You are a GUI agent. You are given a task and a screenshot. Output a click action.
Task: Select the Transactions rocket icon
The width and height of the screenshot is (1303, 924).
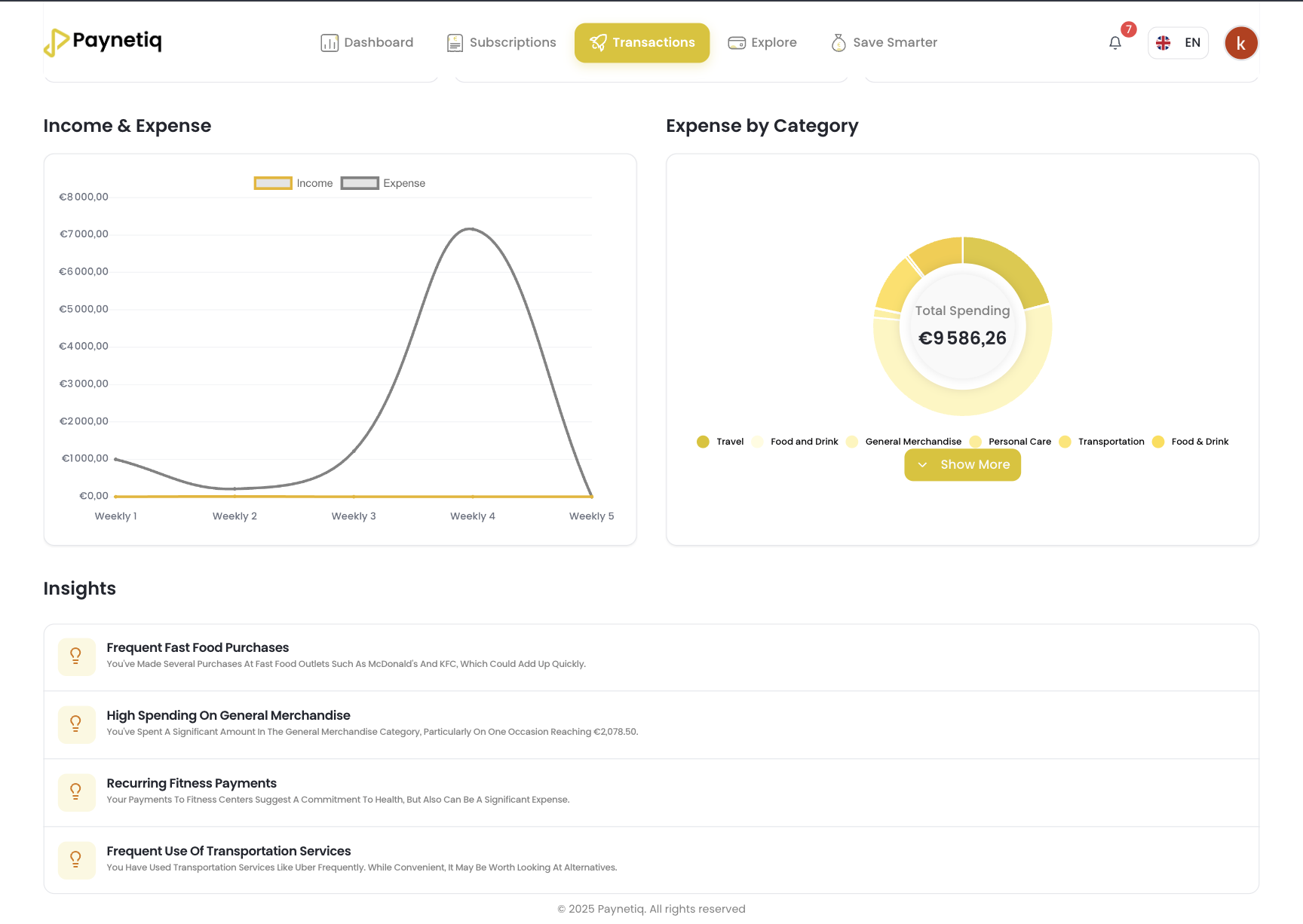[599, 42]
